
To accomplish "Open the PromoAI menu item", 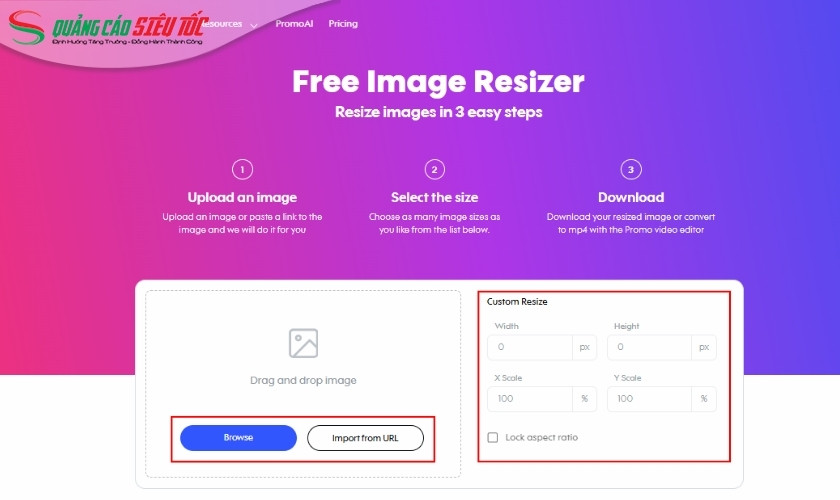I will click(x=294, y=24).
